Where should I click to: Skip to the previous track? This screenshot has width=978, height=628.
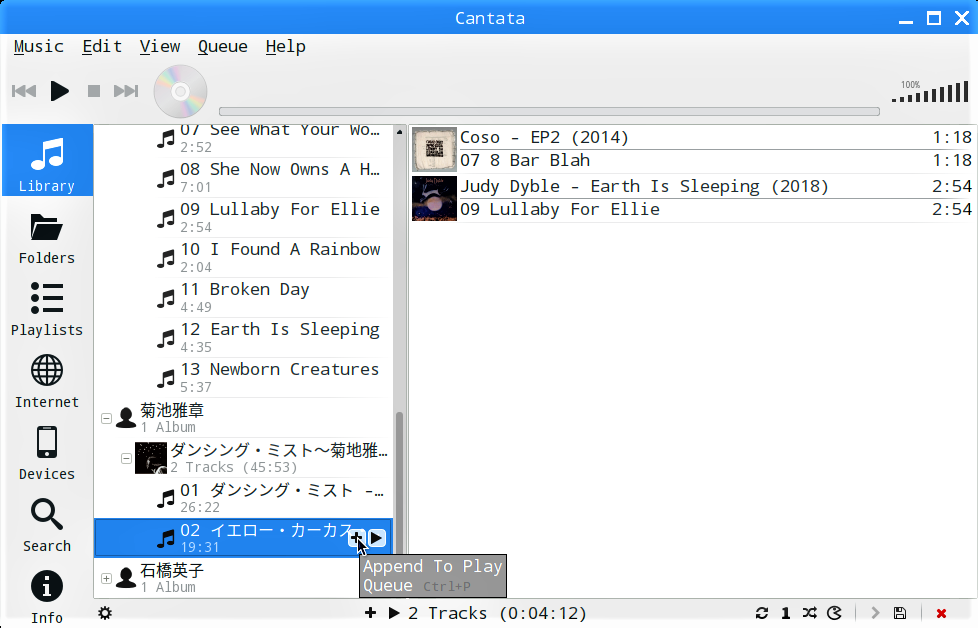[24, 91]
